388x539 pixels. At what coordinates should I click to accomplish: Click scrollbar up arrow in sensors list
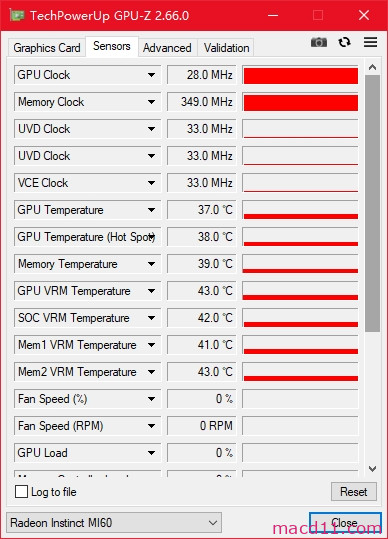[373, 67]
